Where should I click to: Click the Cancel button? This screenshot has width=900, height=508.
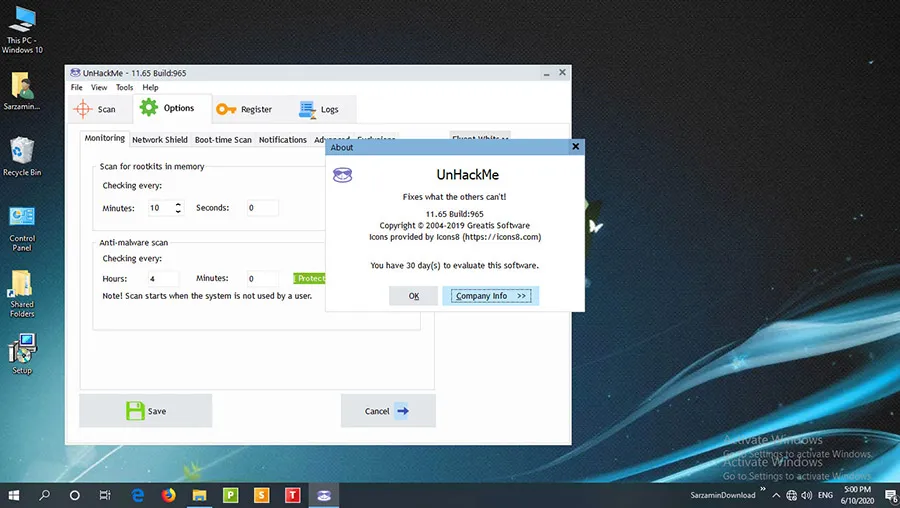tap(388, 410)
